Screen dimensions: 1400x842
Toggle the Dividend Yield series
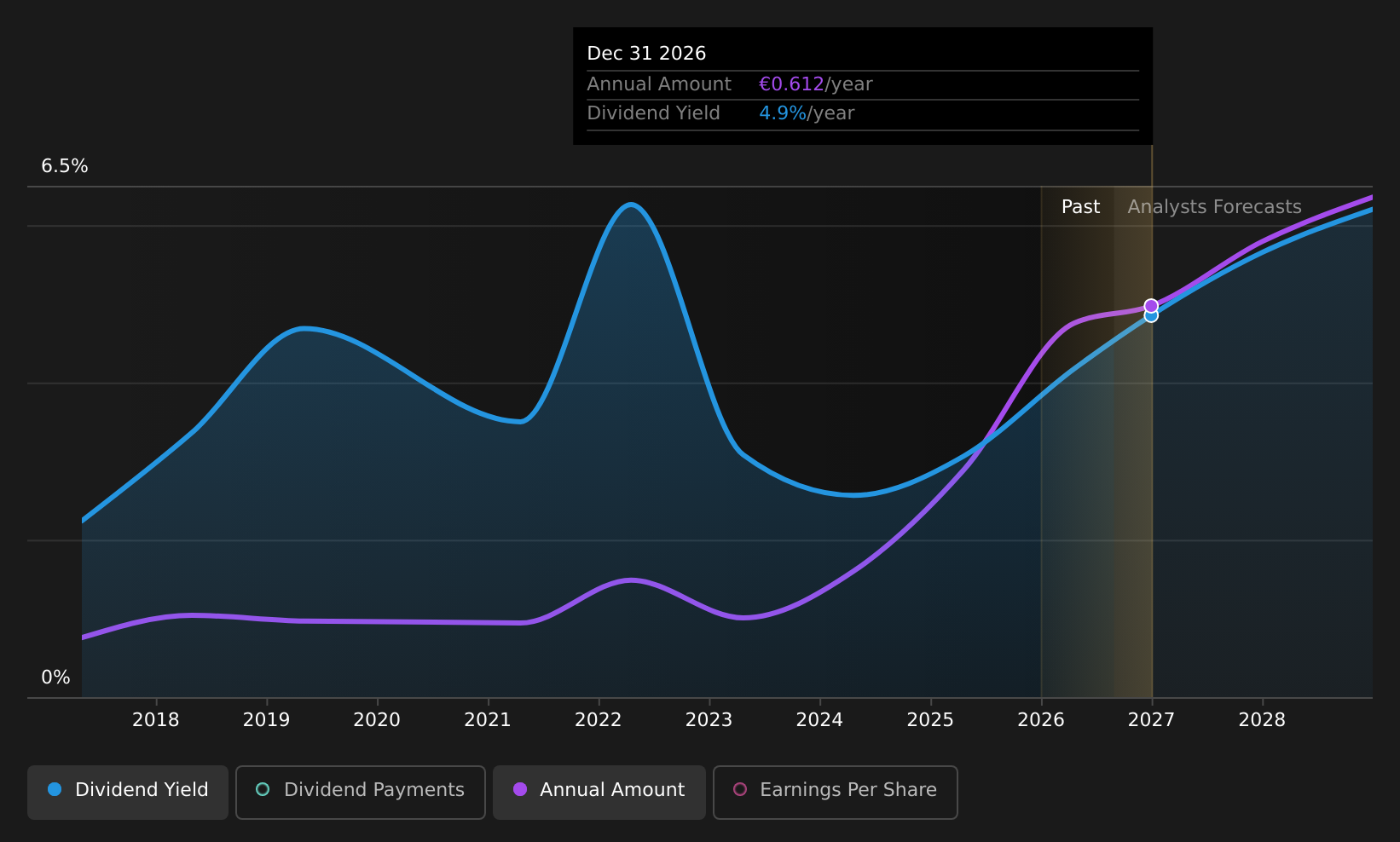coord(128,792)
